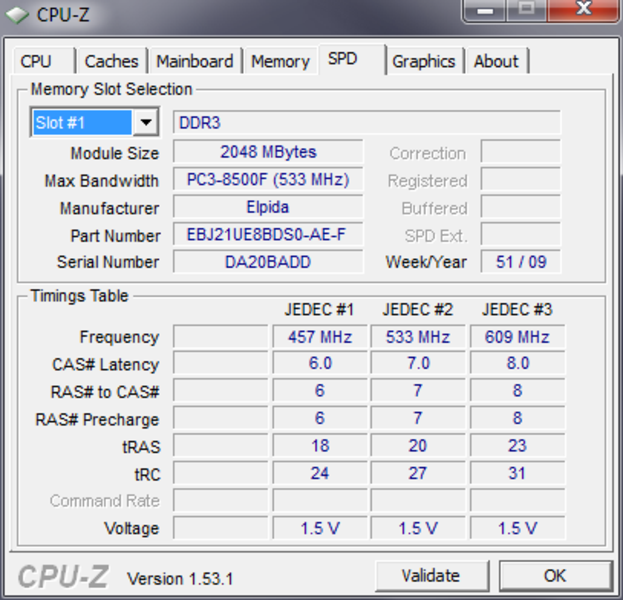The image size is (623, 600).
Task: Click the JEDEC #2 frequency 533 MHz
Action: (x=418, y=337)
